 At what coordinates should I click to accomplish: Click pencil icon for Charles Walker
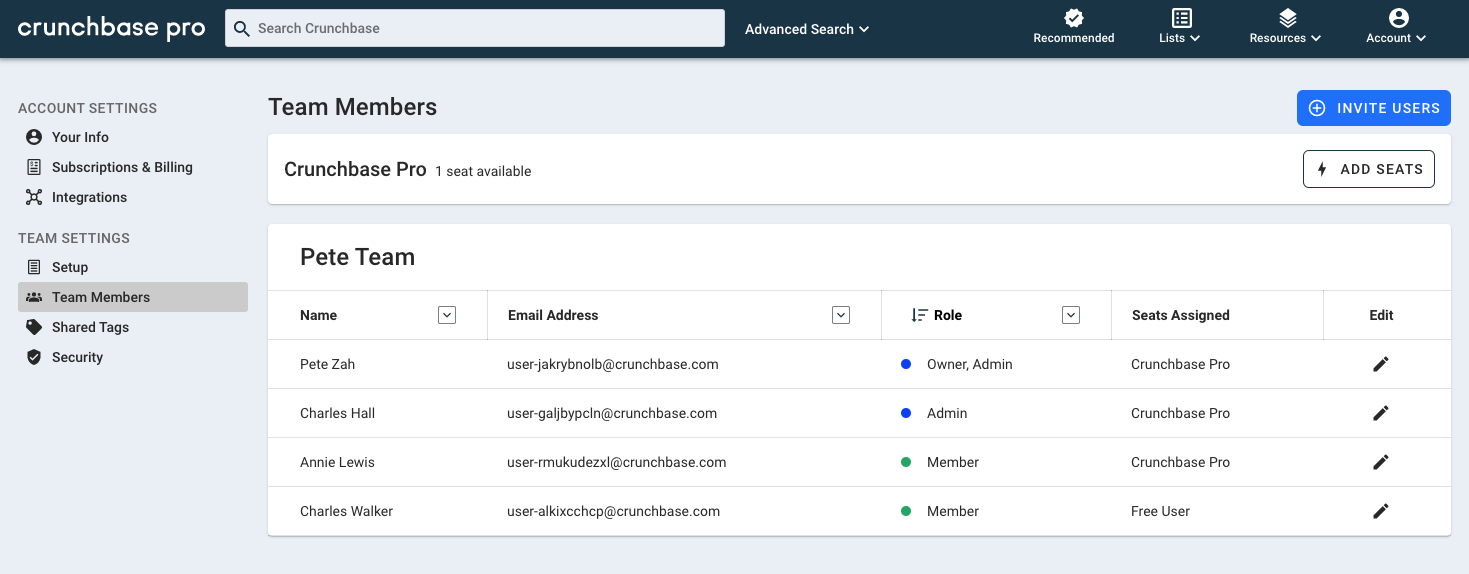click(1381, 511)
